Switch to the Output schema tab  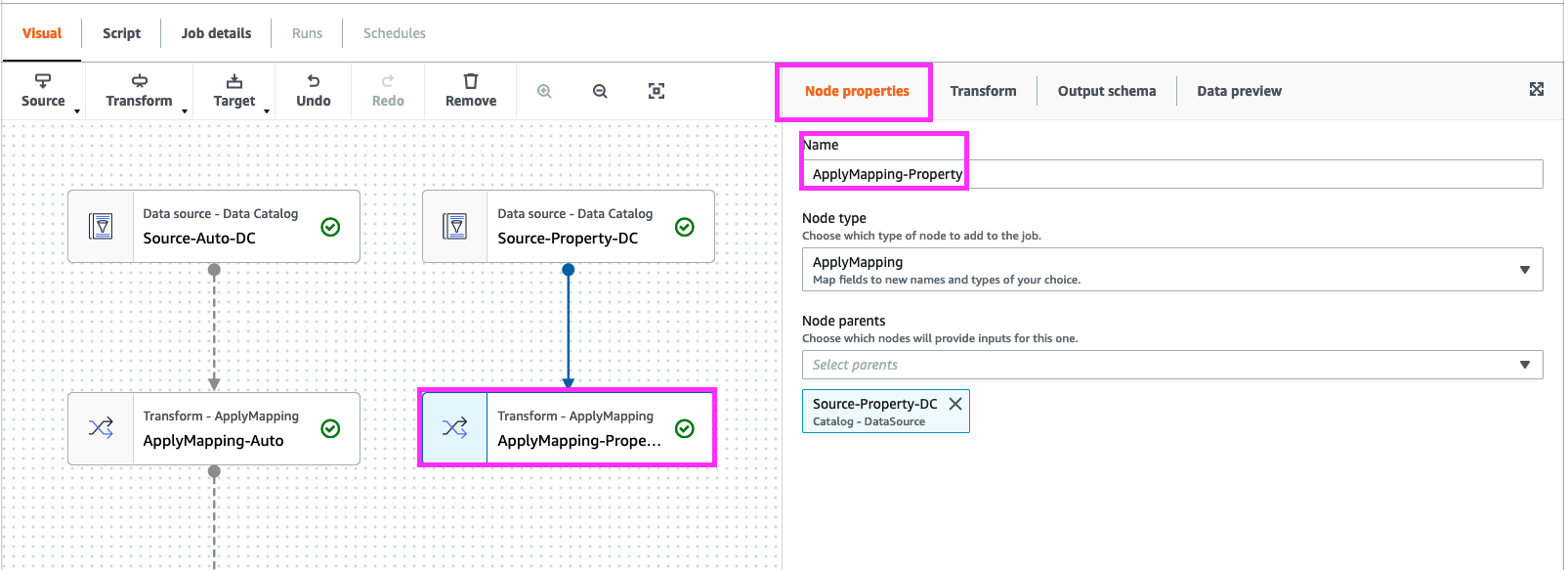tap(1106, 91)
